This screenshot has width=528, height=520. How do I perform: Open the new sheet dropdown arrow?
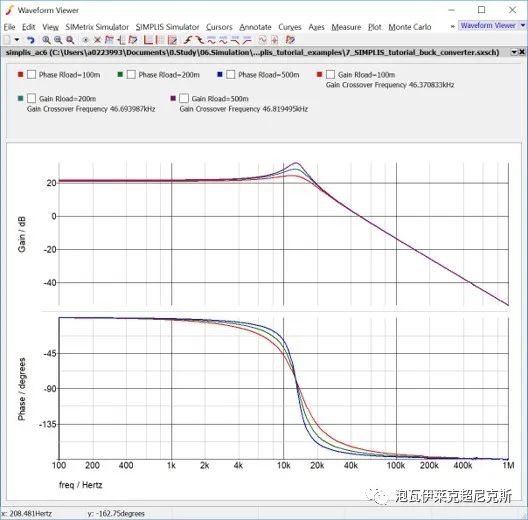coord(16,40)
